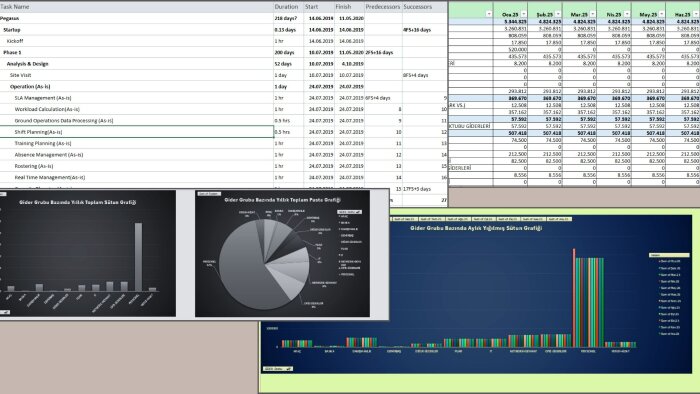700x394 pixels.
Task: Select the yearly total column chart title
Action: [x=77, y=202]
